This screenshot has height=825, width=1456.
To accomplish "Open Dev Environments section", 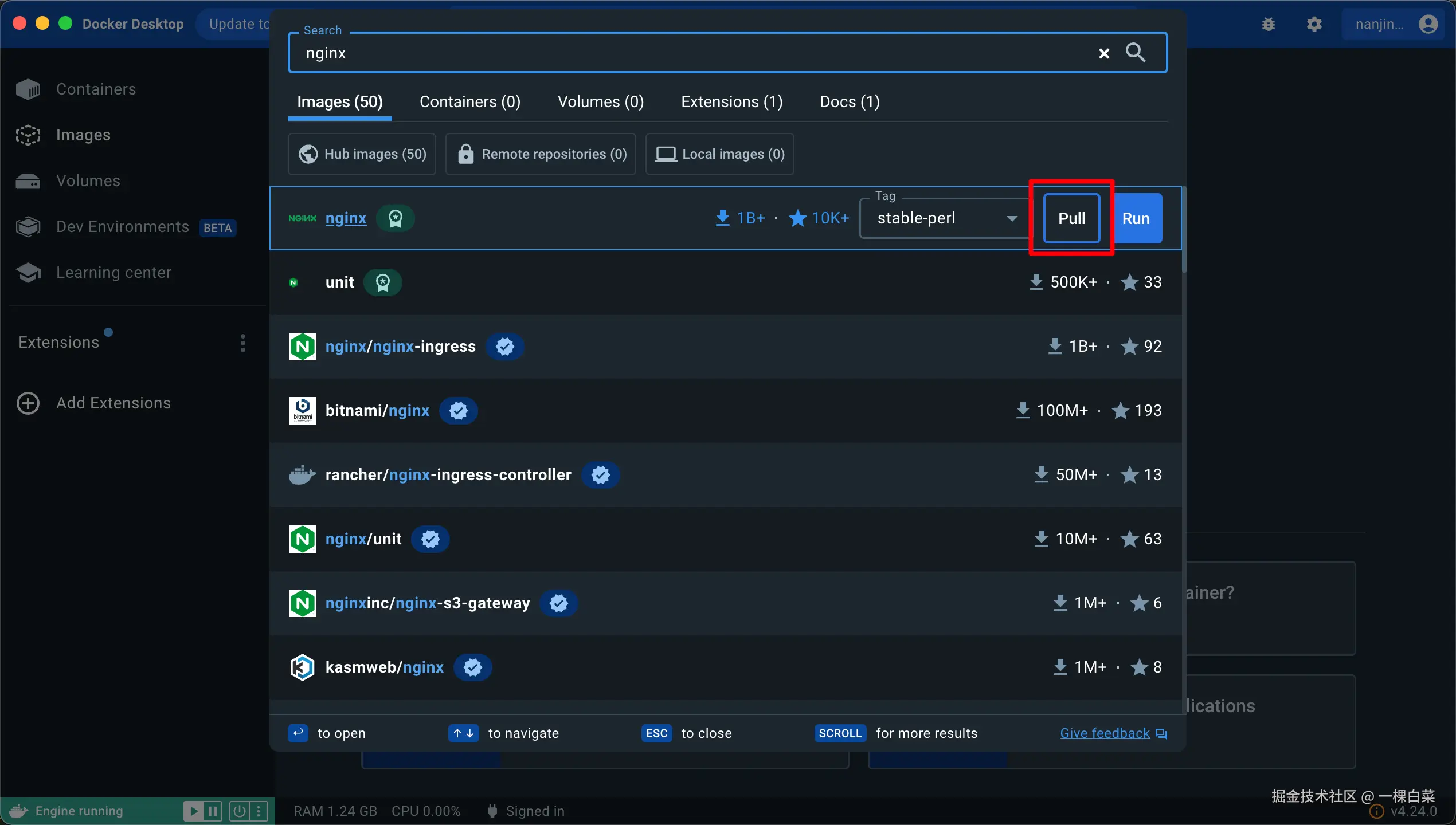I will [122, 227].
